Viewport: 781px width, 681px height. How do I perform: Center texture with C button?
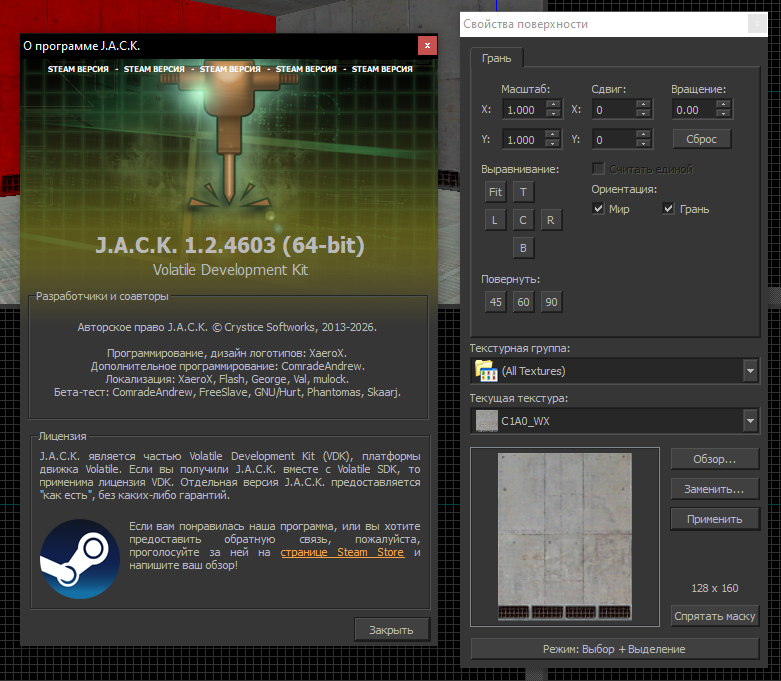coord(523,220)
